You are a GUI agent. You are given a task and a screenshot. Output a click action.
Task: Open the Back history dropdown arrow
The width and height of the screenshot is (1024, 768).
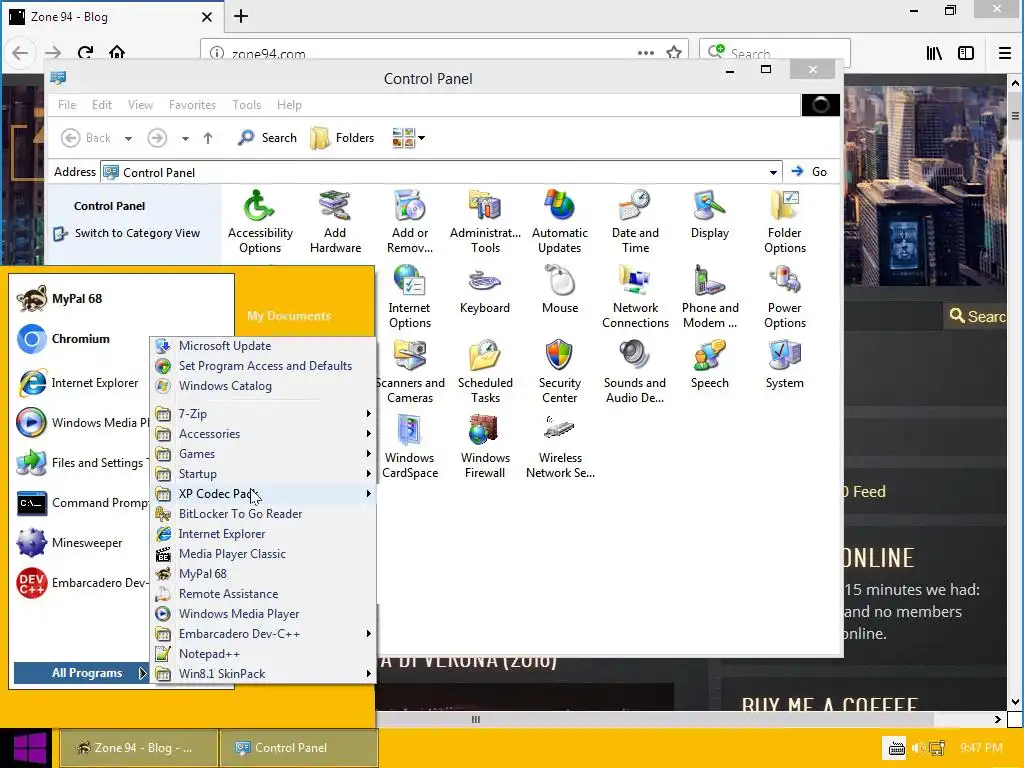tap(128, 138)
